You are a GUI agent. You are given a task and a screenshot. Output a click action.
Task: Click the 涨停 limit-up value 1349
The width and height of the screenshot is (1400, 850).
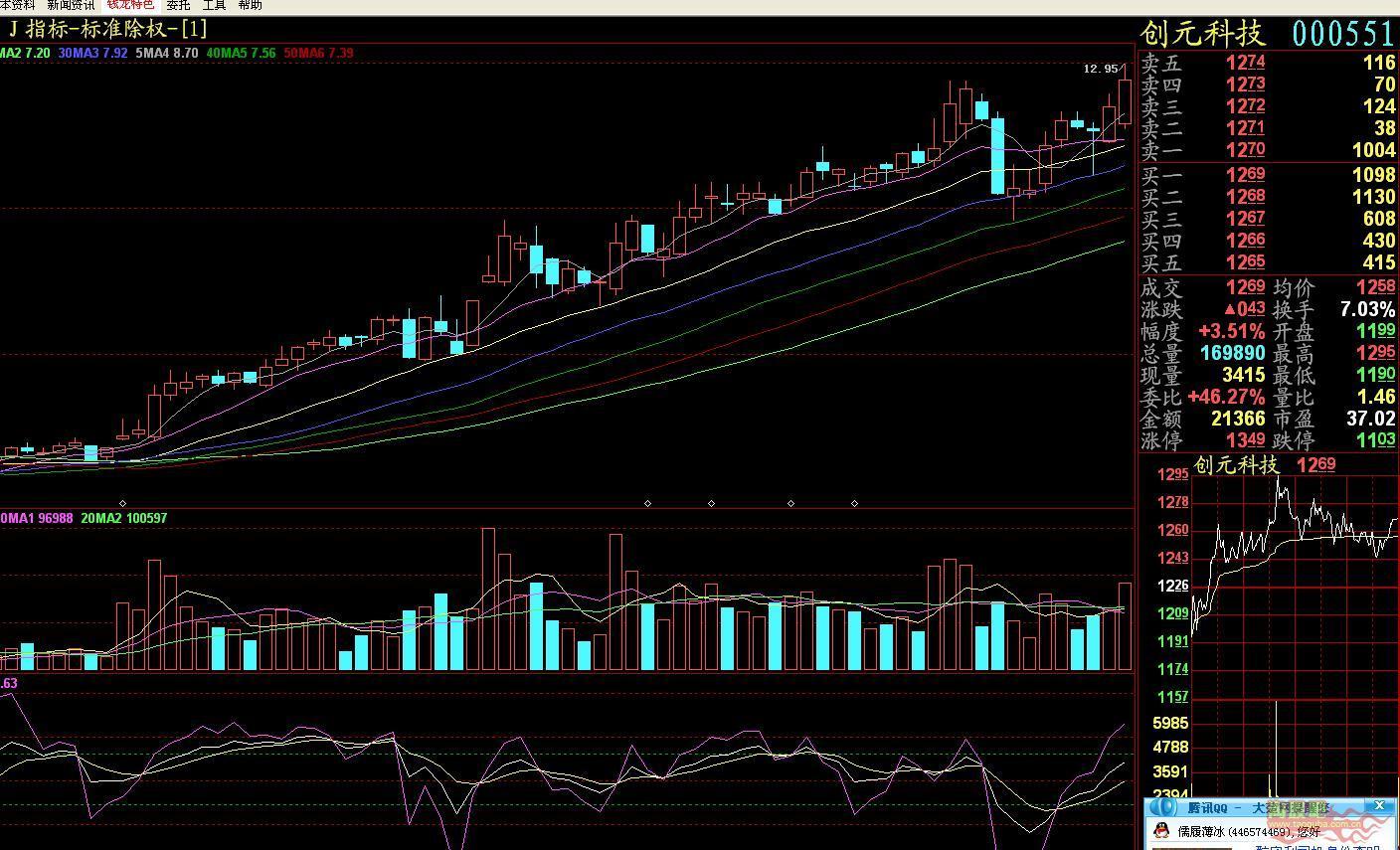coord(1245,440)
